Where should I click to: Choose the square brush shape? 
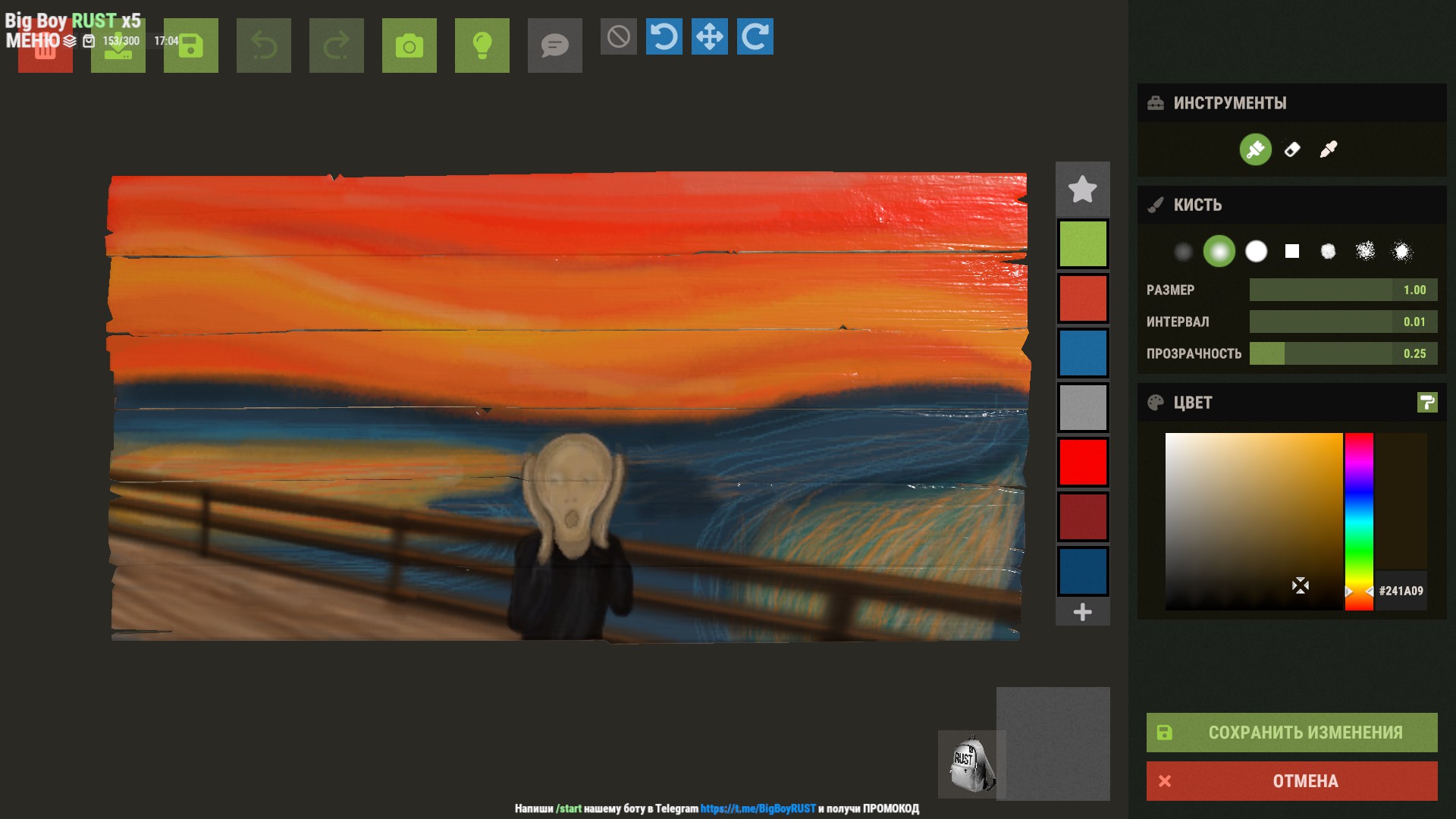click(1292, 251)
